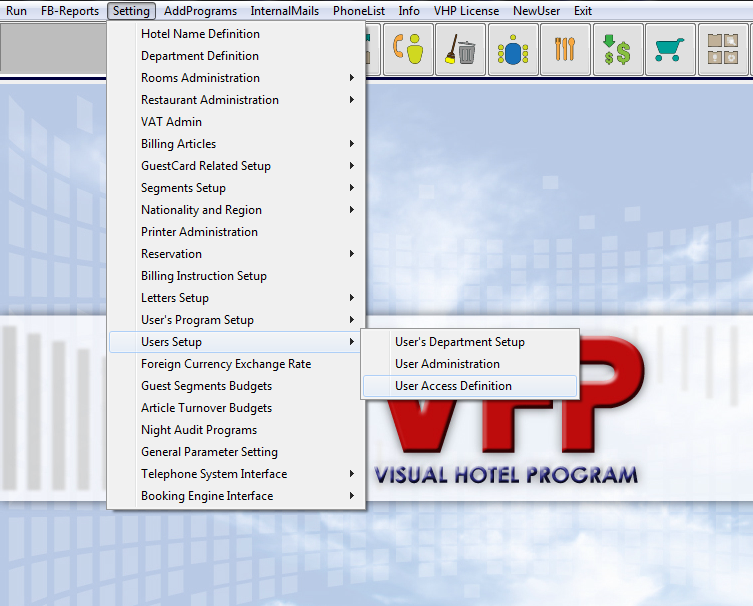Open the dollar cashier toolbar icon
This screenshot has width=753, height=606.
point(618,49)
